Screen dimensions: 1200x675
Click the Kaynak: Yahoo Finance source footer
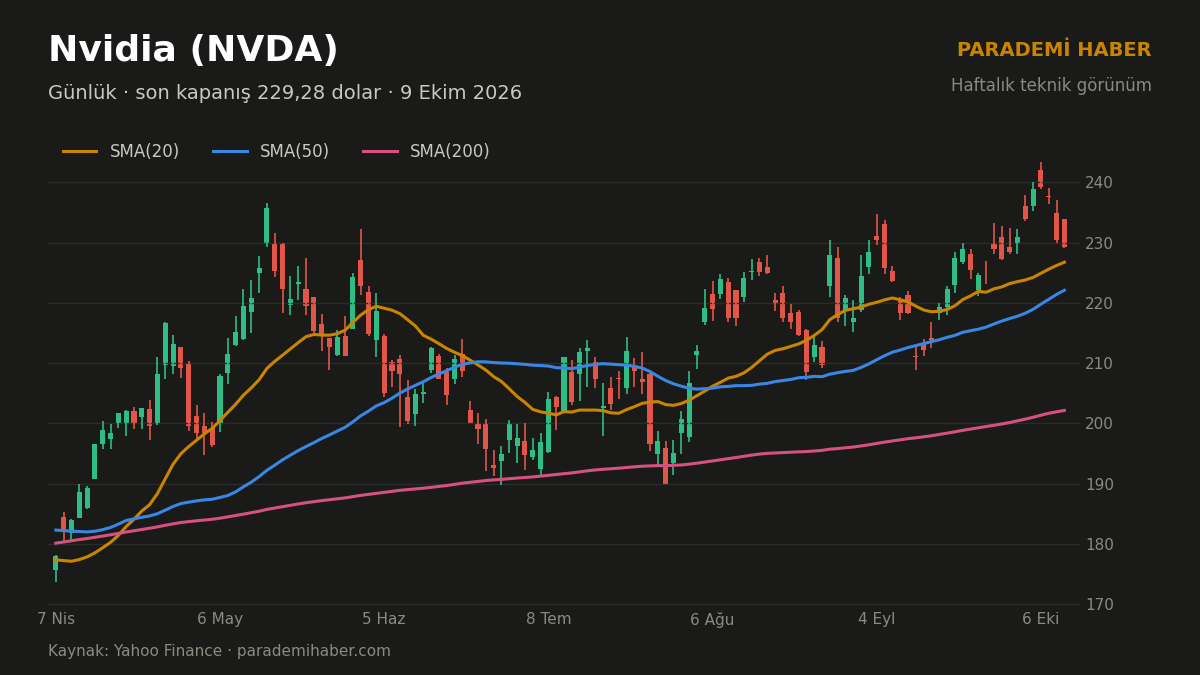pos(219,651)
